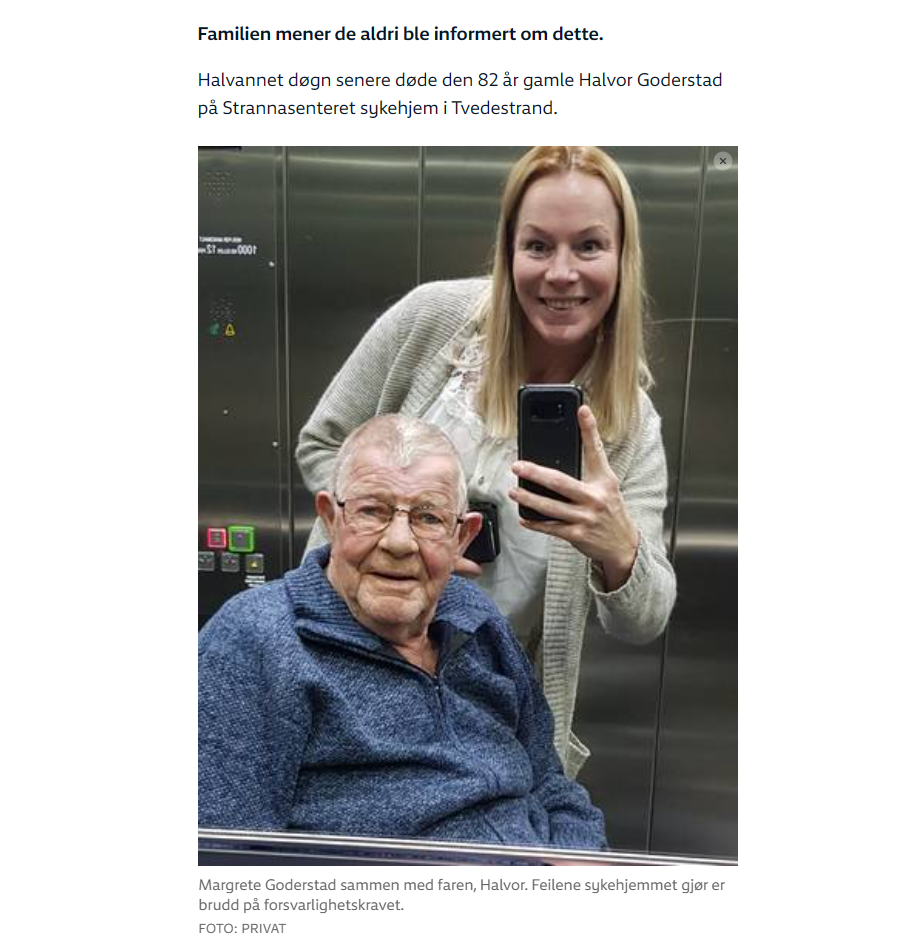Click the name 'Halvor Goderstad' in the paragraph

(650, 80)
